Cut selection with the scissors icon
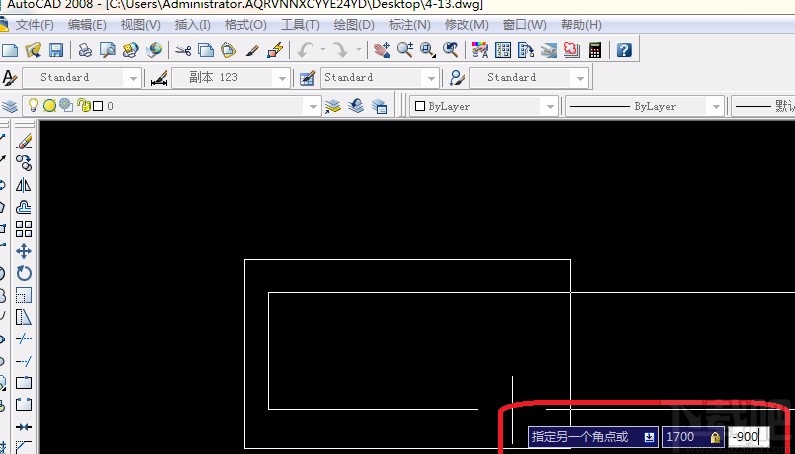Screen dimensions: 795x454 (x=183, y=50)
